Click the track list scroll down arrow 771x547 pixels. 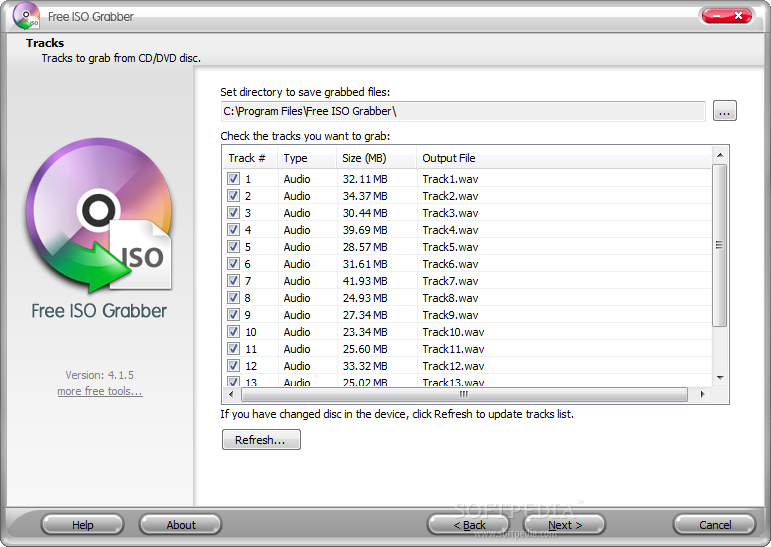point(720,378)
